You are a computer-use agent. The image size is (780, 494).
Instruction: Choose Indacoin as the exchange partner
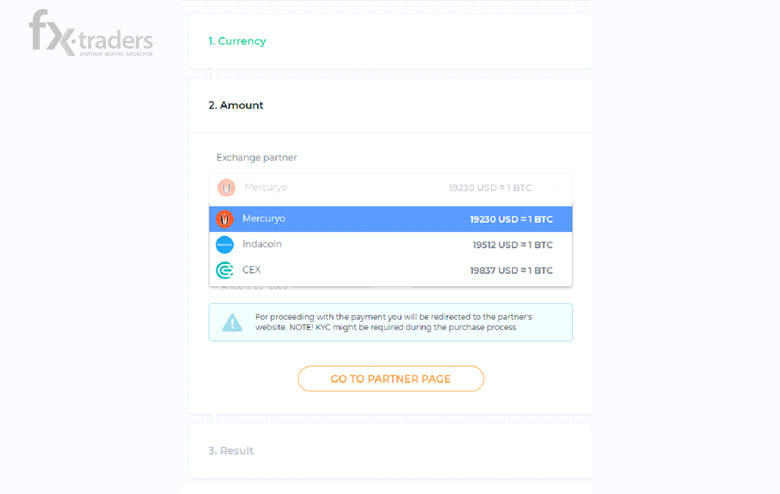coord(262,245)
